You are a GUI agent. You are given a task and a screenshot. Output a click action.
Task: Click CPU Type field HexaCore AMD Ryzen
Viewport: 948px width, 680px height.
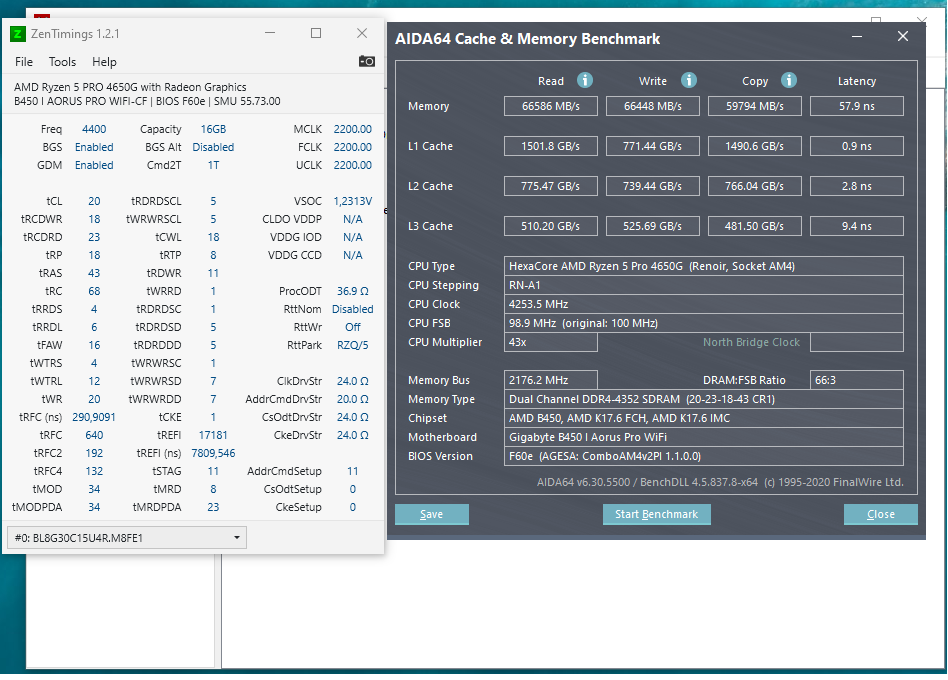pyautogui.click(x=704, y=266)
